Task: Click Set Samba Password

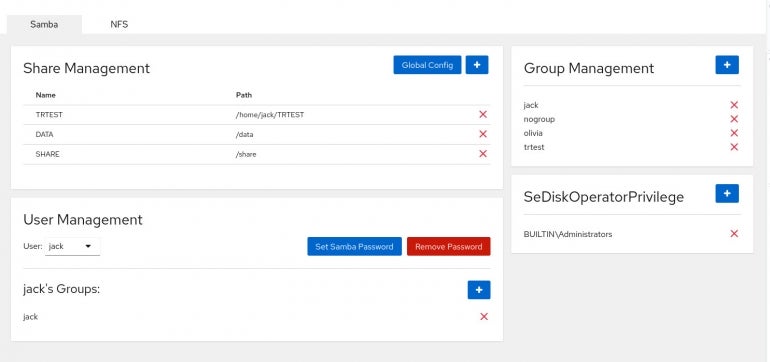Action: (354, 247)
